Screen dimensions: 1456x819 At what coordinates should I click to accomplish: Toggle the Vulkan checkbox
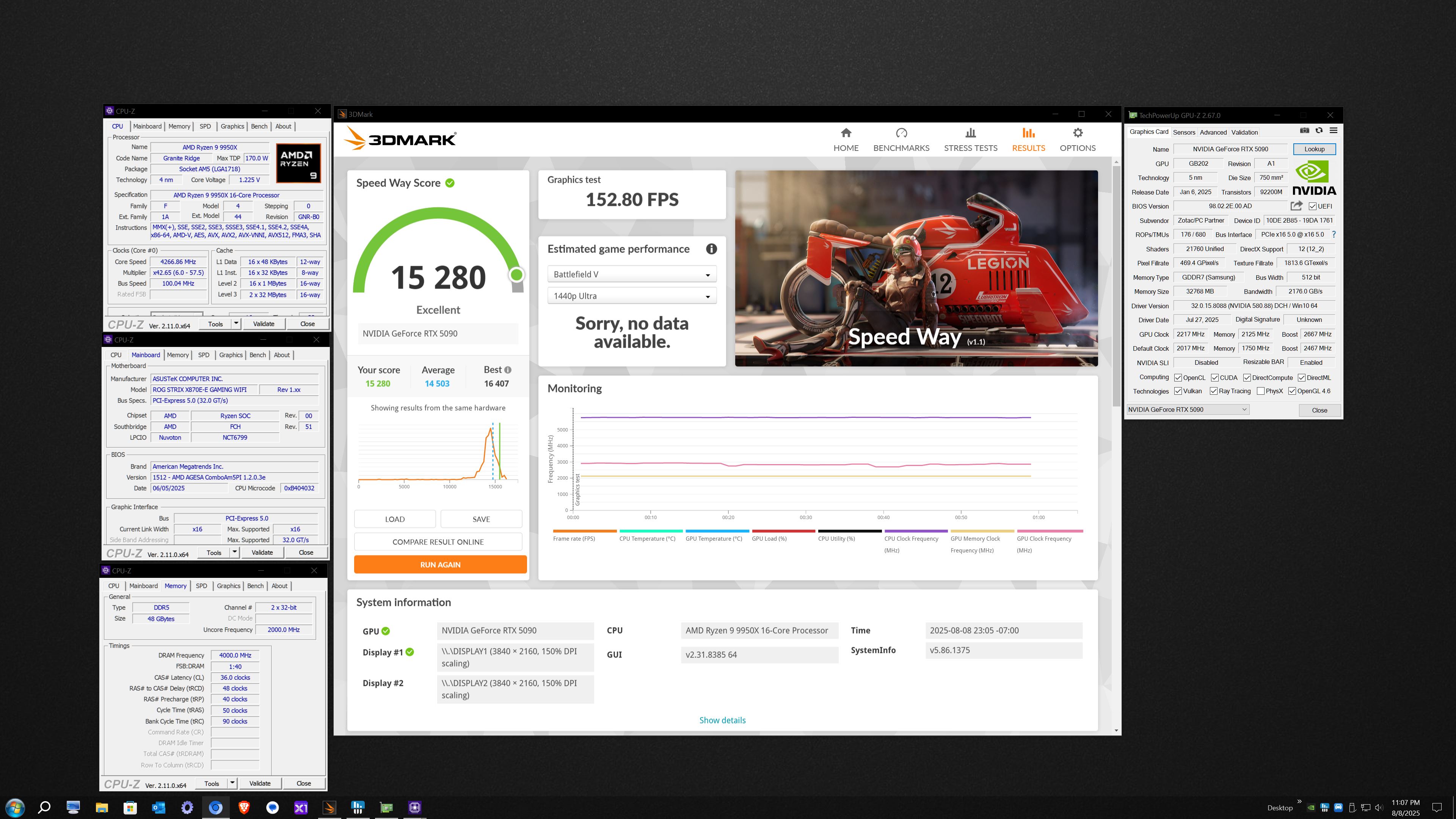pyautogui.click(x=1178, y=391)
